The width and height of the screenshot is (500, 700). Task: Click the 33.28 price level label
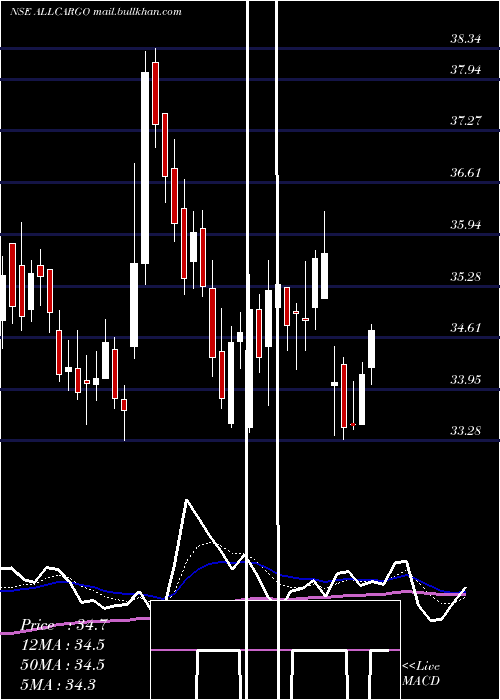pos(466,431)
